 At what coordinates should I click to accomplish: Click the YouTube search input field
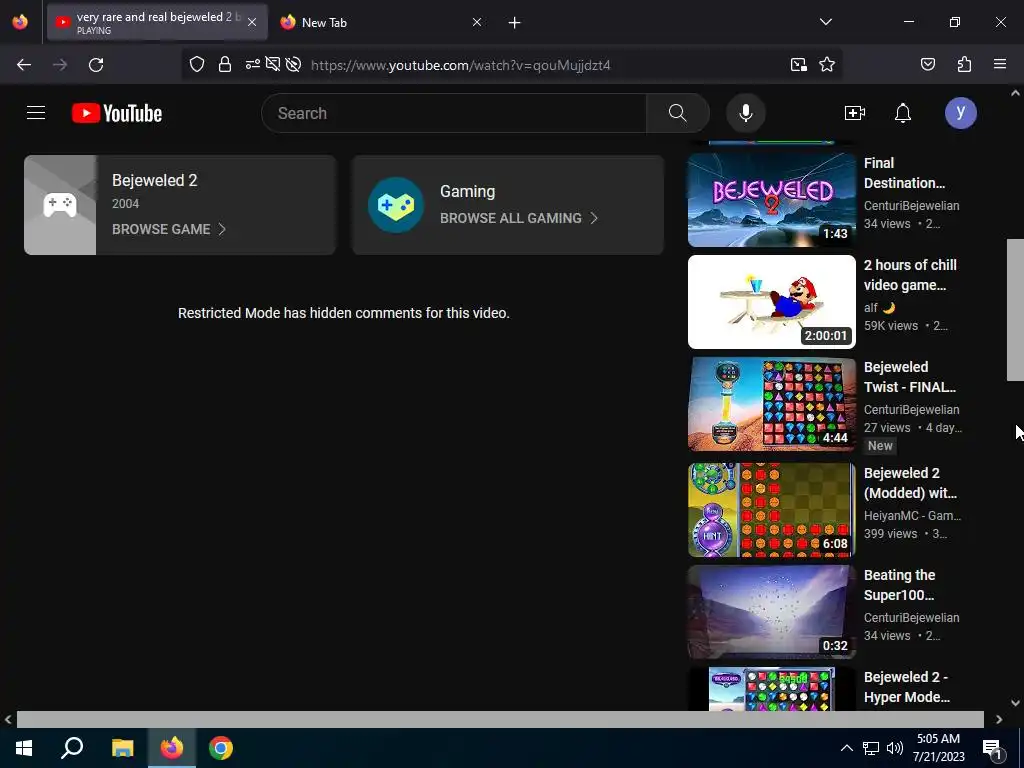click(454, 113)
